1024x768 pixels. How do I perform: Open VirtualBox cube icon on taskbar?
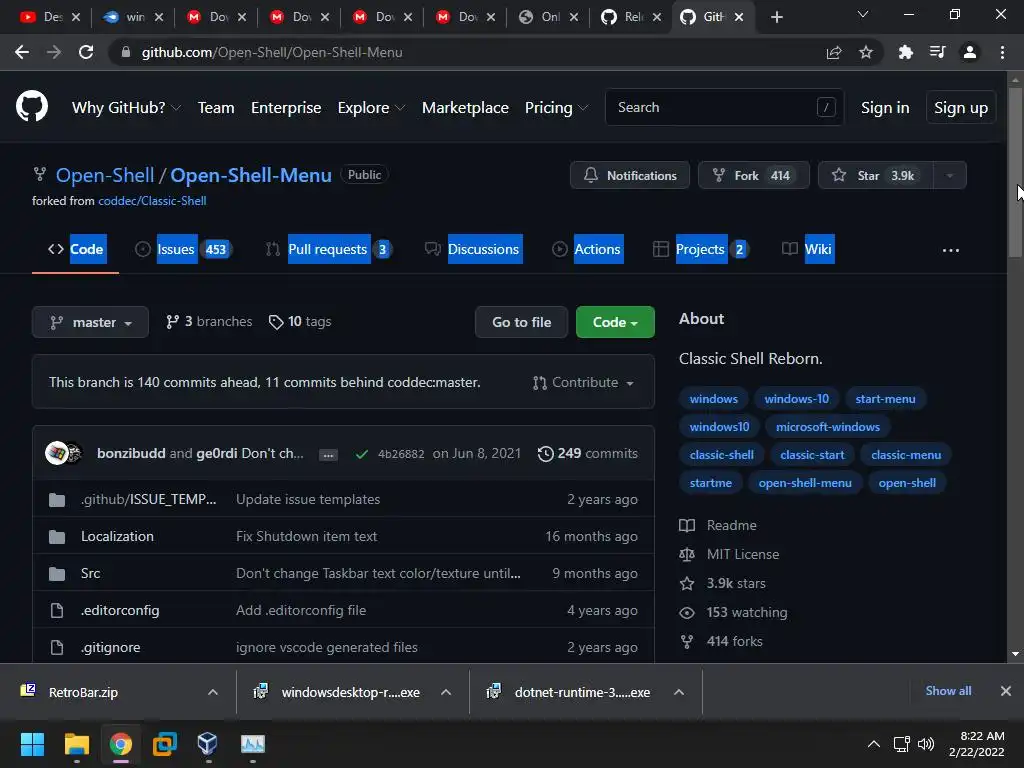coord(207,744)
